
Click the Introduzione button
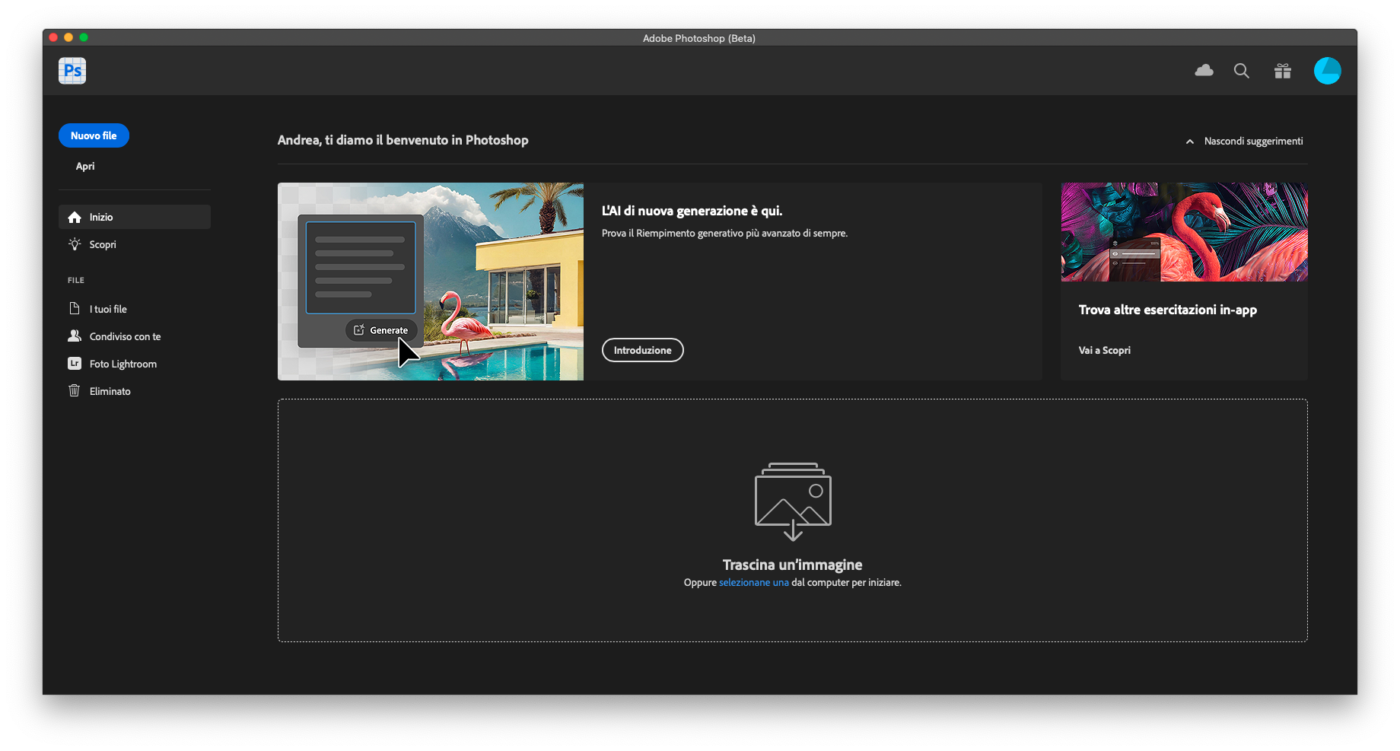(642, 350)
